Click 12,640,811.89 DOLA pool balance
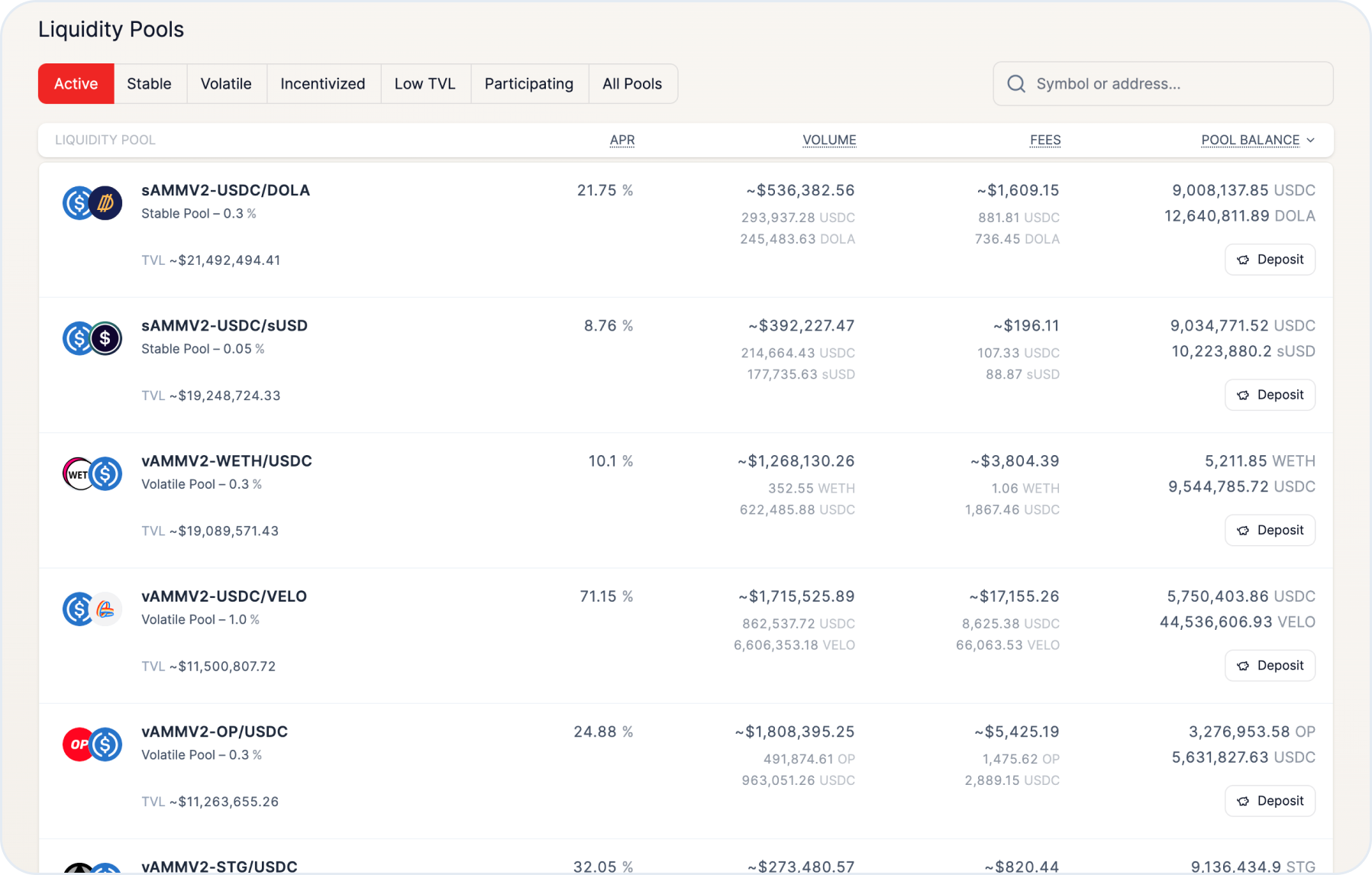This screenshot has width=1372, height=875. pyautogui.click(x=1240, y=216)
